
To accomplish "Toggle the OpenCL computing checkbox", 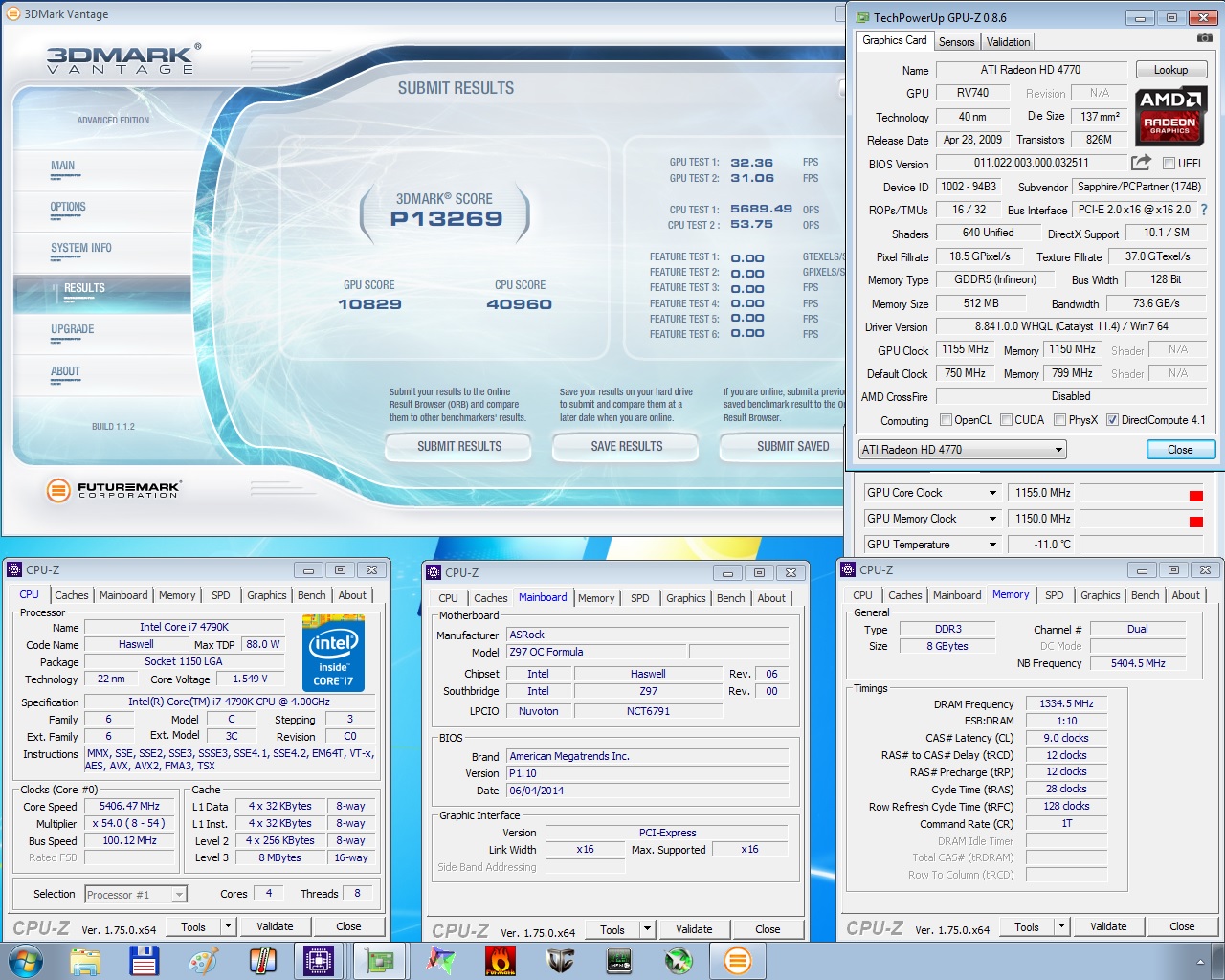I will click(947, 420).
